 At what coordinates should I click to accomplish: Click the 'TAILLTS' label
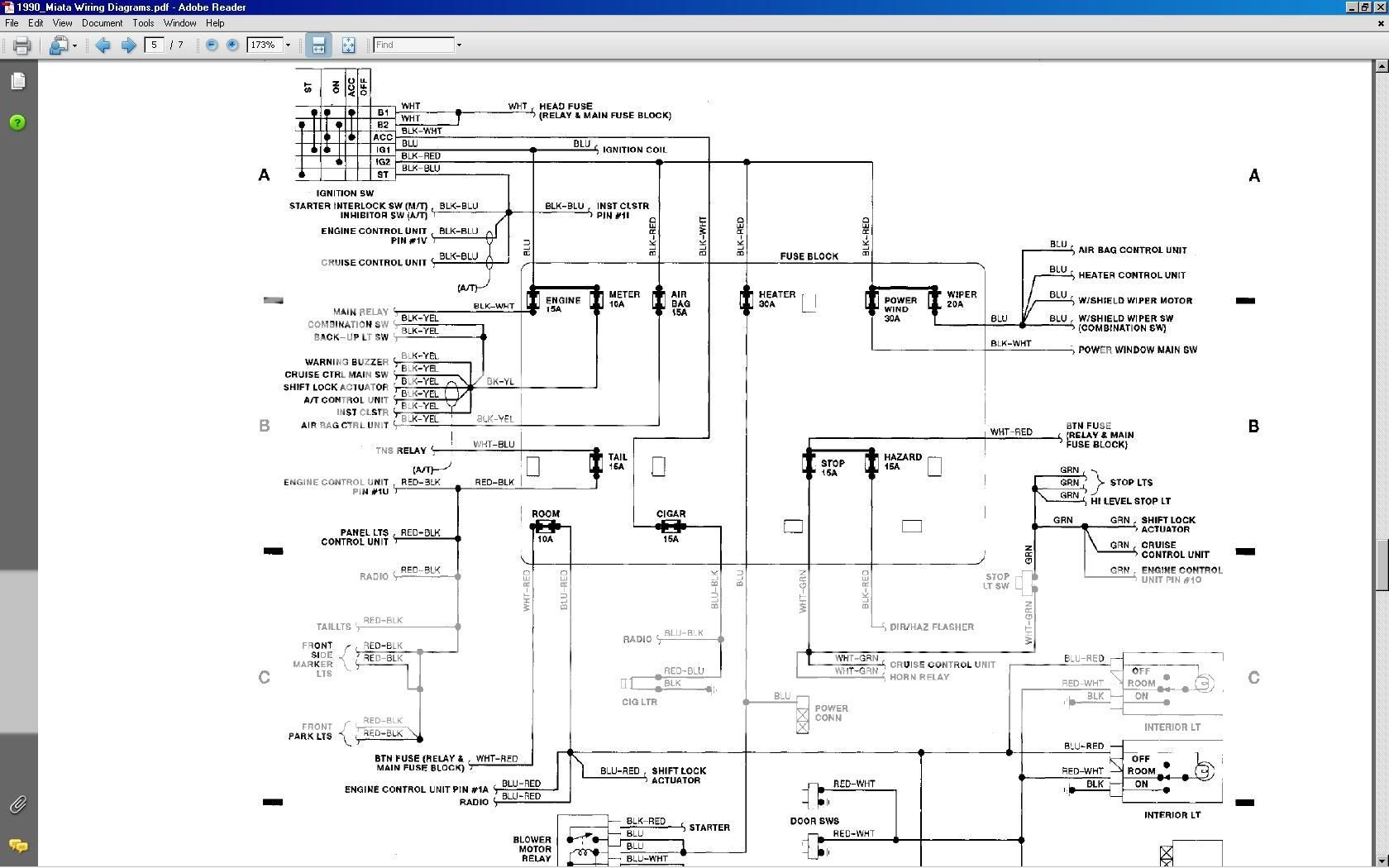coord(333,627)
